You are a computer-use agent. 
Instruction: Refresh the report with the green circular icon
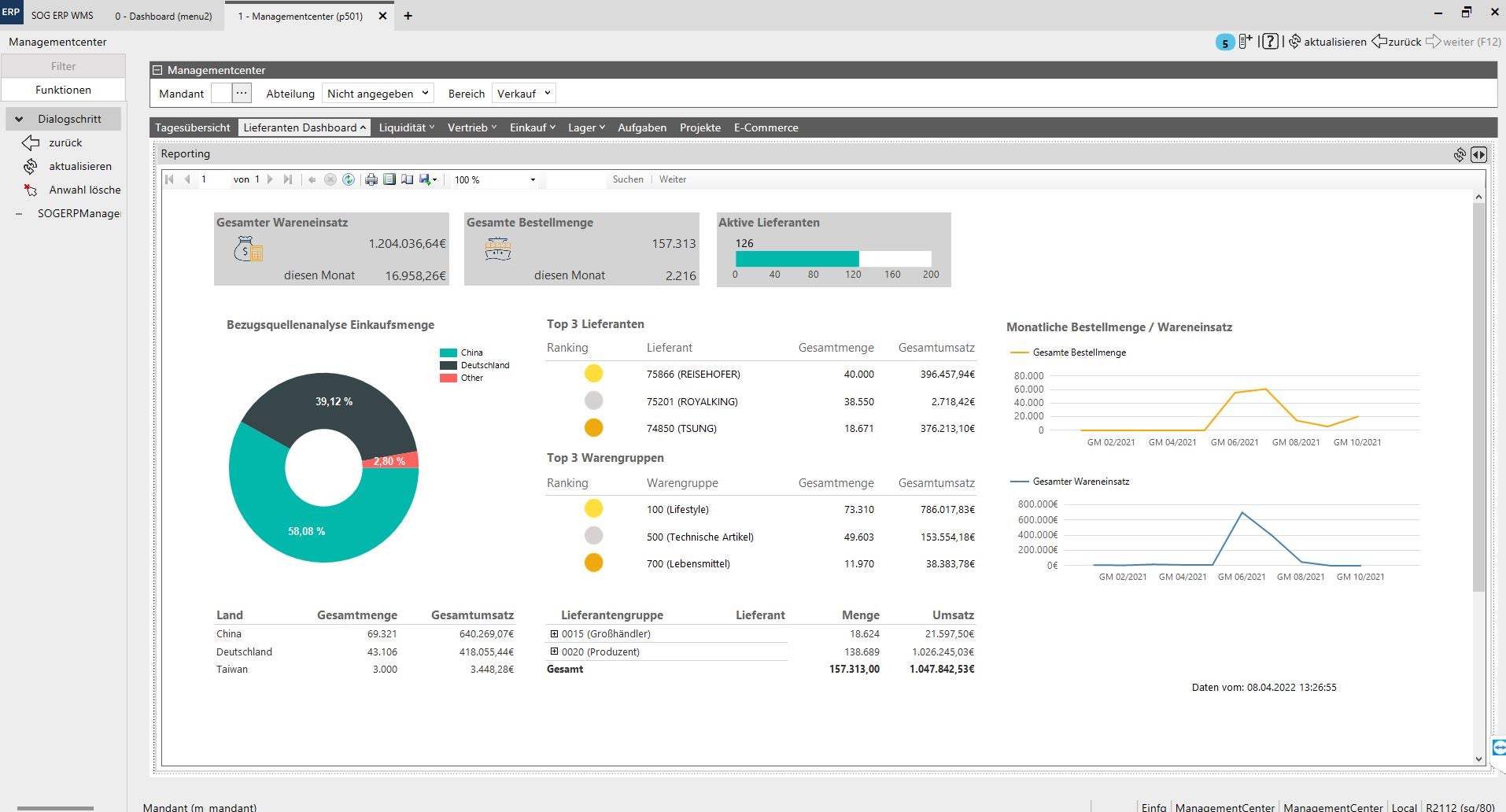(x=349, y=179)
